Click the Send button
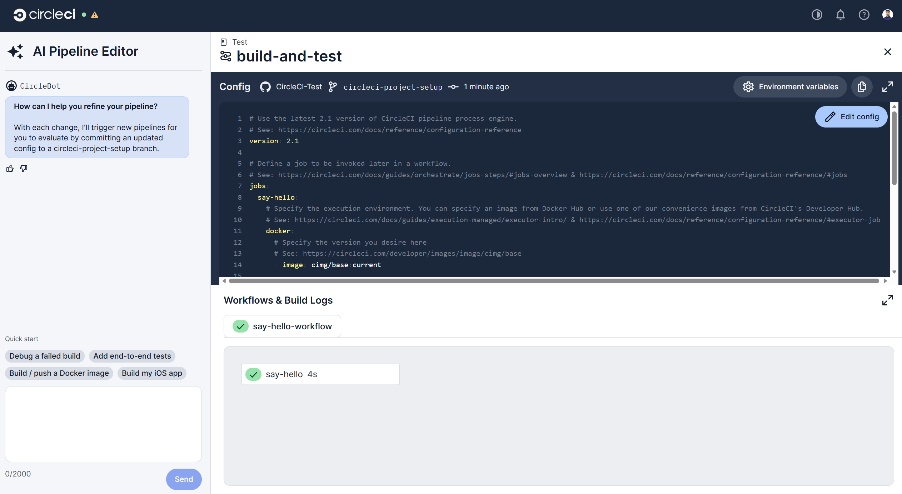 pyautogui.click(x=184, y=479)
